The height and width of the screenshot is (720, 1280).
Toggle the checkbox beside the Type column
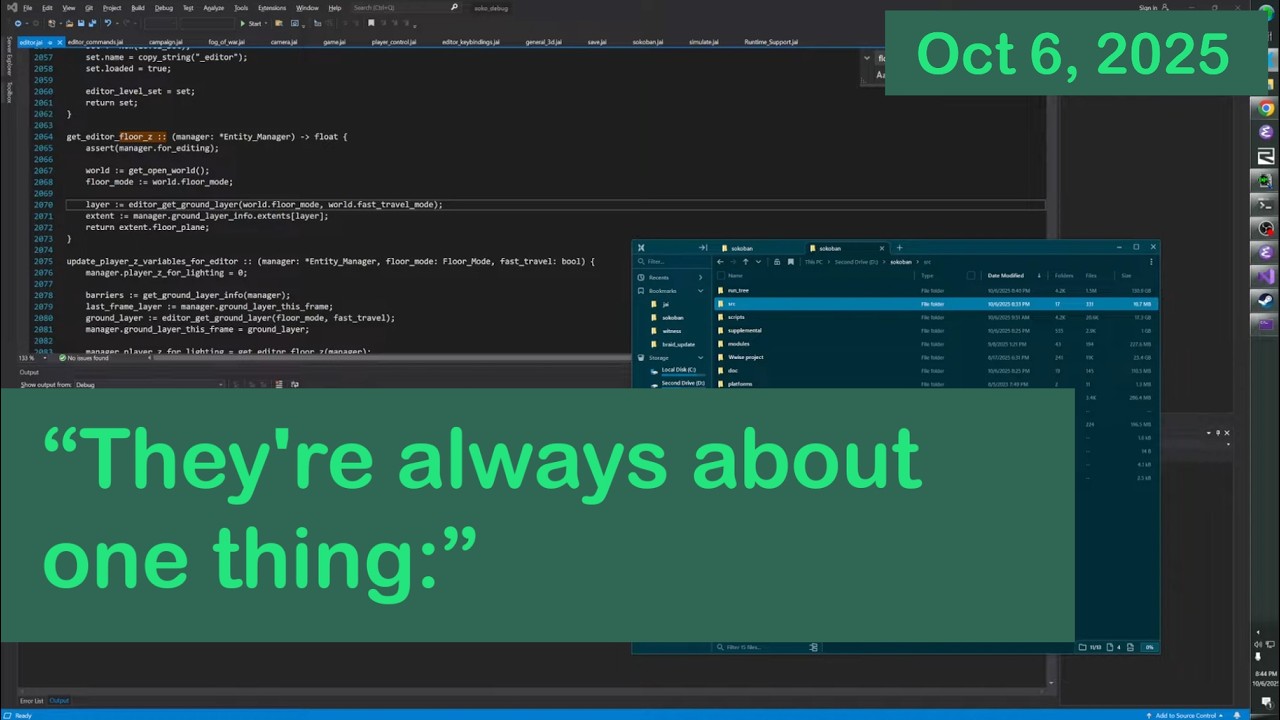point(971,276)
